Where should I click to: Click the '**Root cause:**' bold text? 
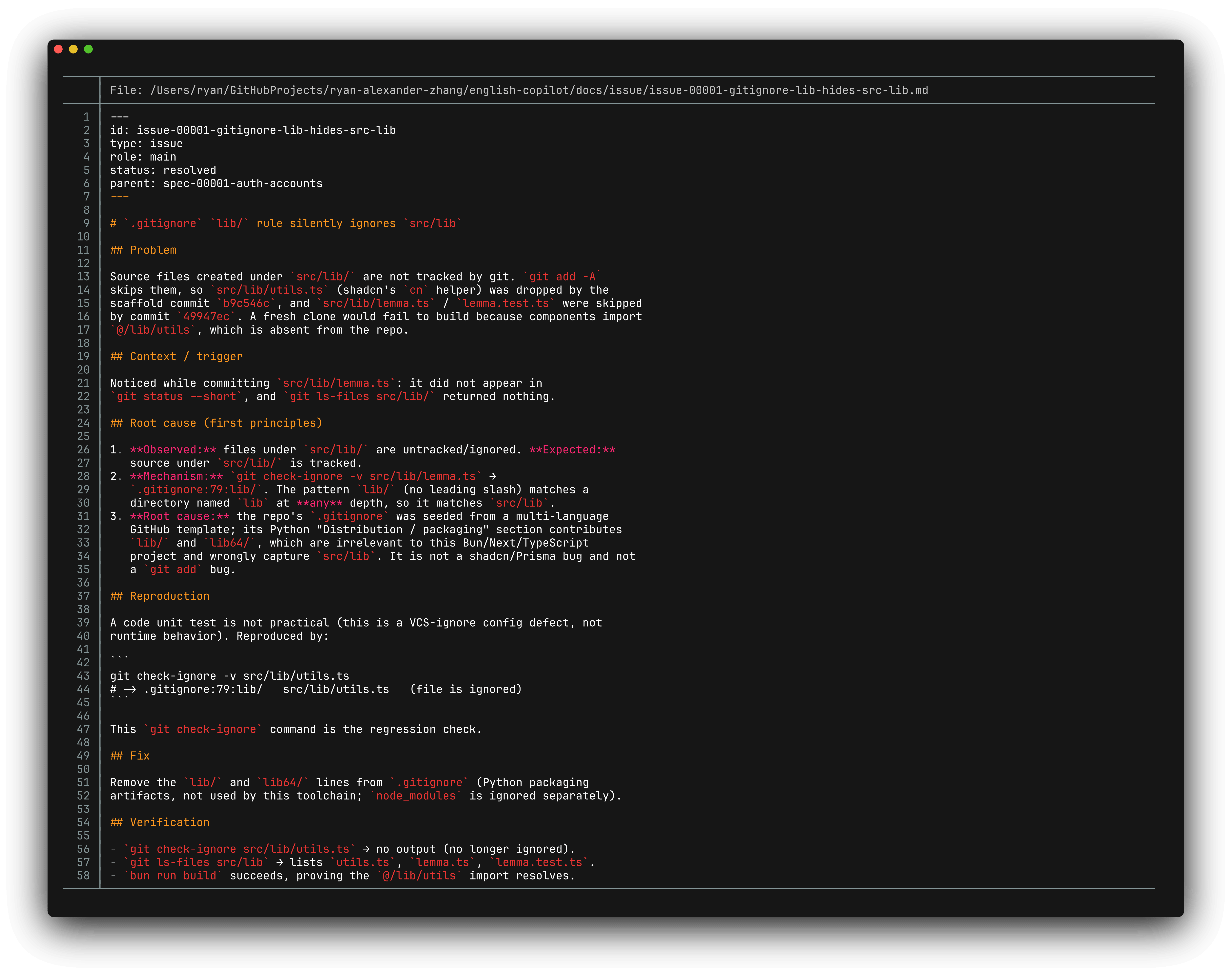[x=180, y=517]
